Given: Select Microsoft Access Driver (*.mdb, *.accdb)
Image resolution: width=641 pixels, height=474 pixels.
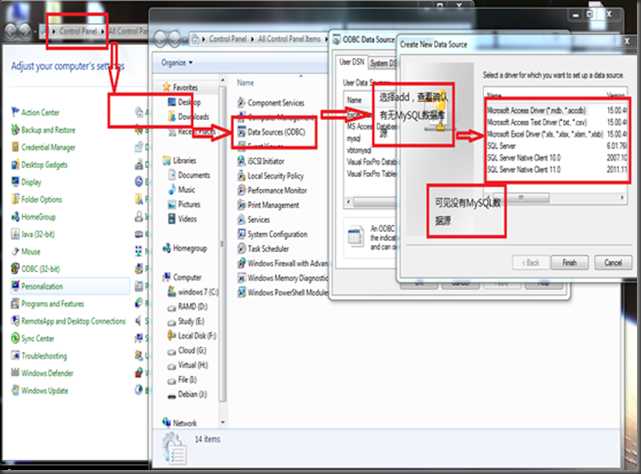Looking at the screenshot, I should [556, 110].
